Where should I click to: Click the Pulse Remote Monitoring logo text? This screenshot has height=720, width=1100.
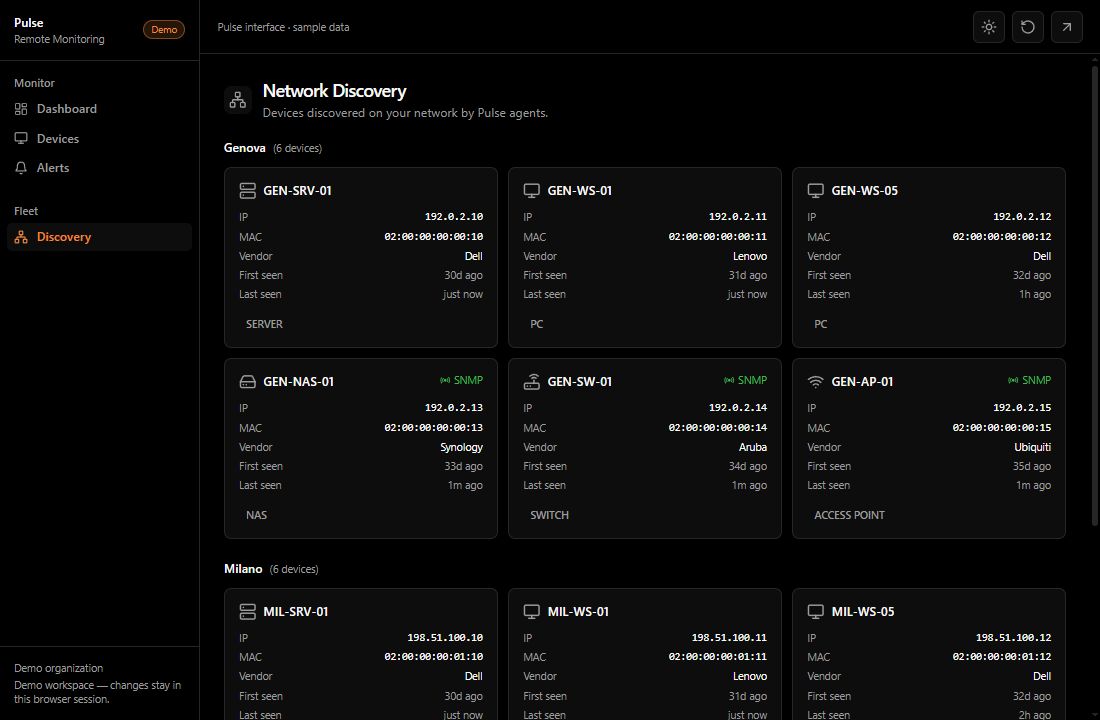tap(59, 31)
